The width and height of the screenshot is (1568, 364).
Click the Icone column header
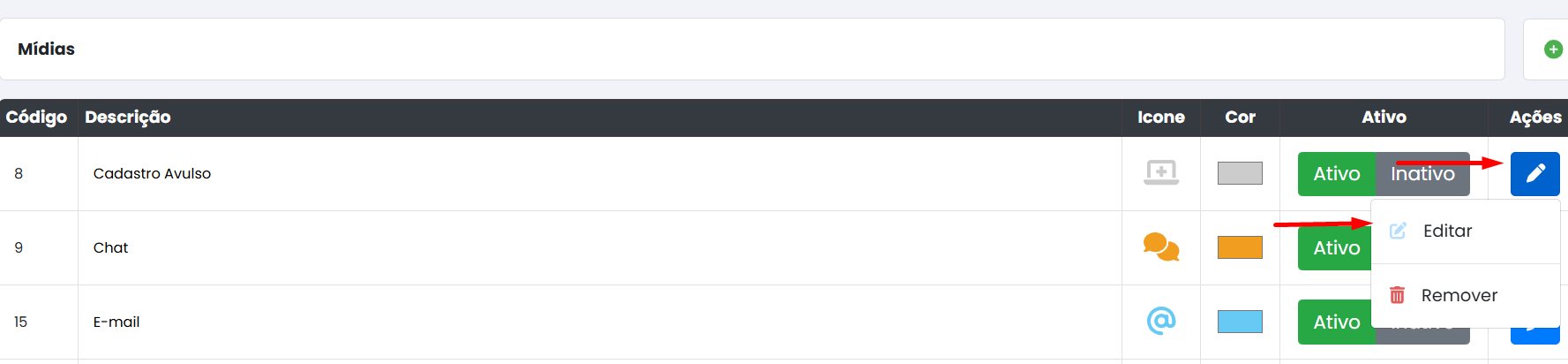[x=1160, y=118]
